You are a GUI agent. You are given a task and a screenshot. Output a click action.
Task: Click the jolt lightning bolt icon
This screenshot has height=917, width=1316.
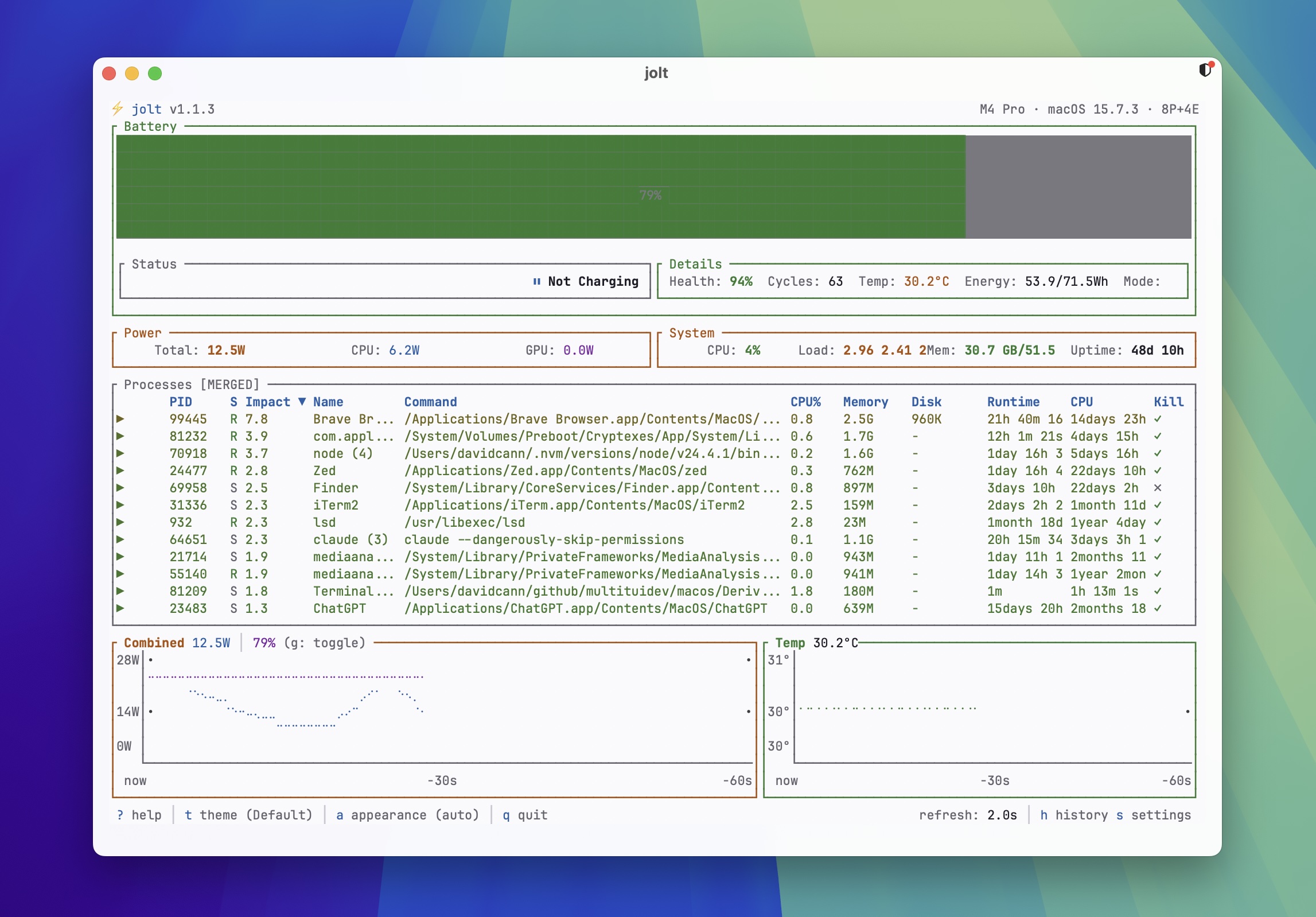(x=118, y=108)
